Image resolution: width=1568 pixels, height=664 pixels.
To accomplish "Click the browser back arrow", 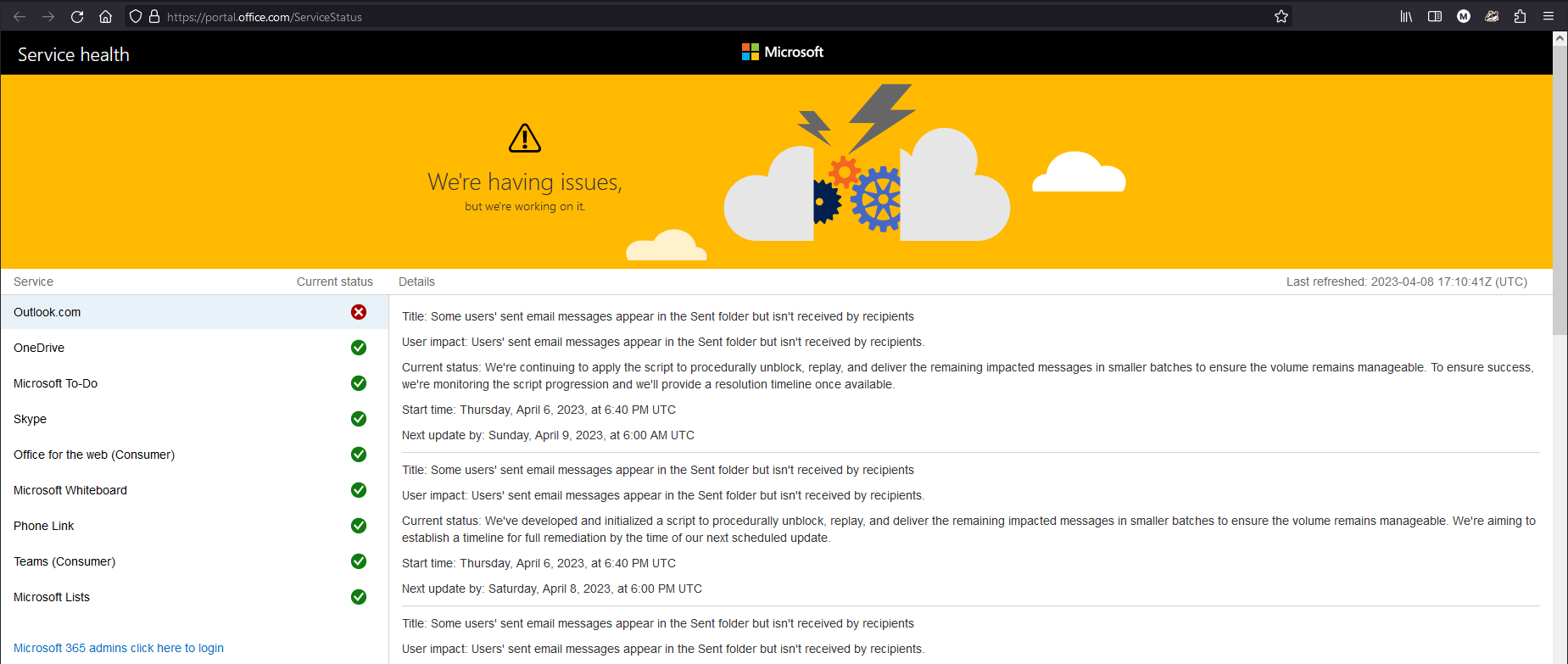I will 20,16.
